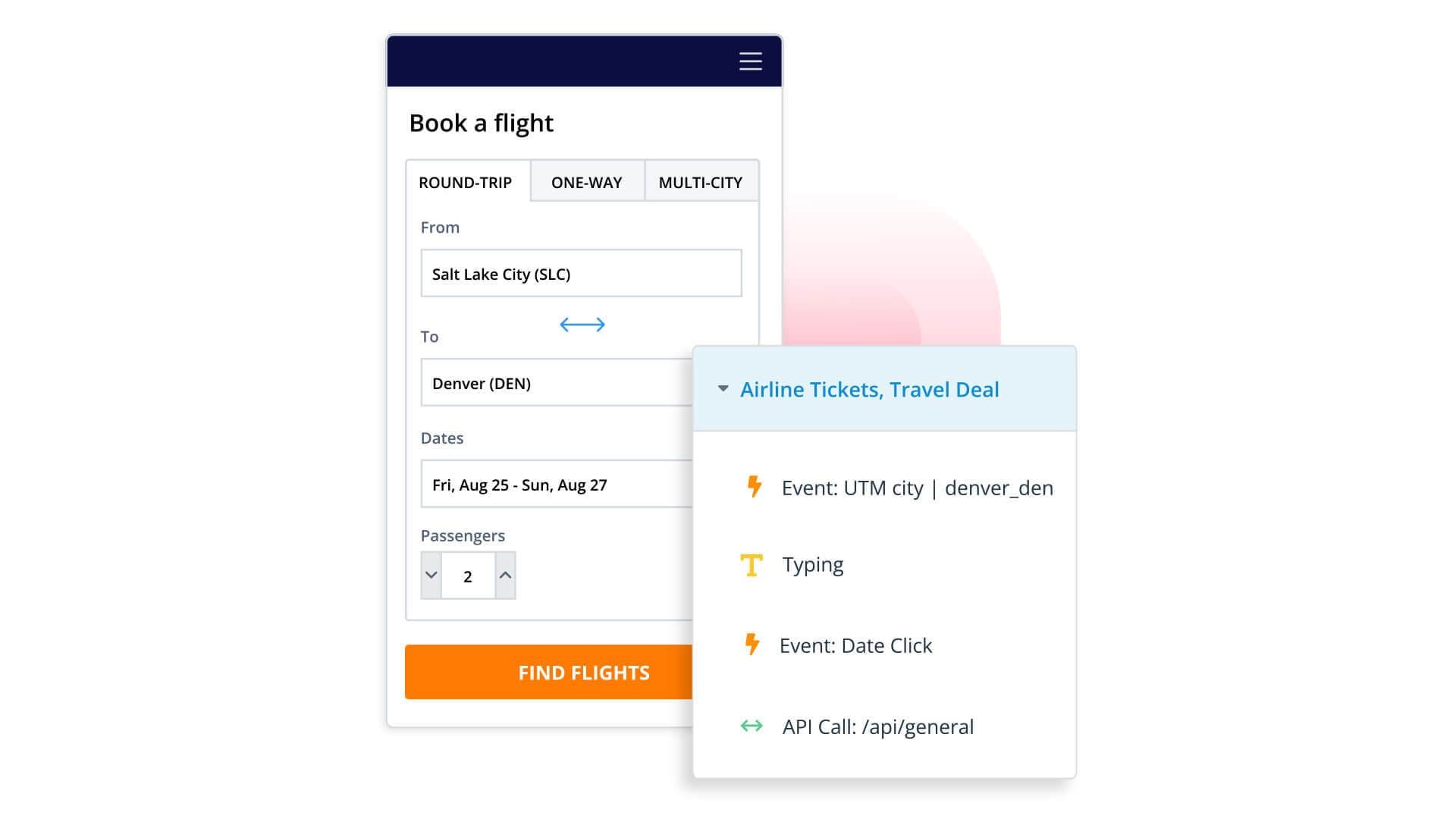This screenshot has height=819, width=1456.
Task: Click the passengers number field
Action: [x=468, y=576]
